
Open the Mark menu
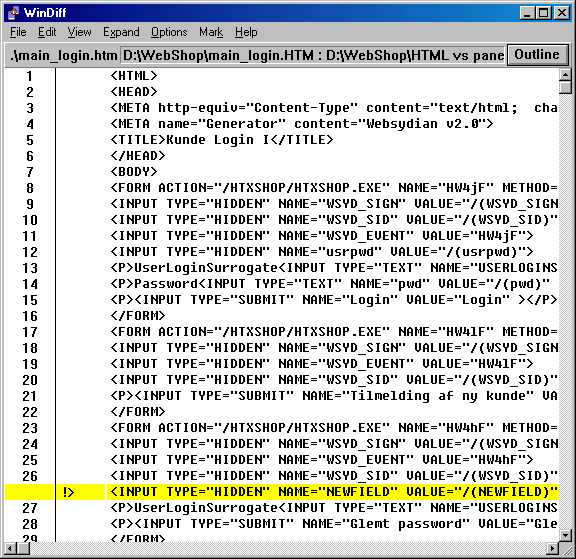[211, 32]
